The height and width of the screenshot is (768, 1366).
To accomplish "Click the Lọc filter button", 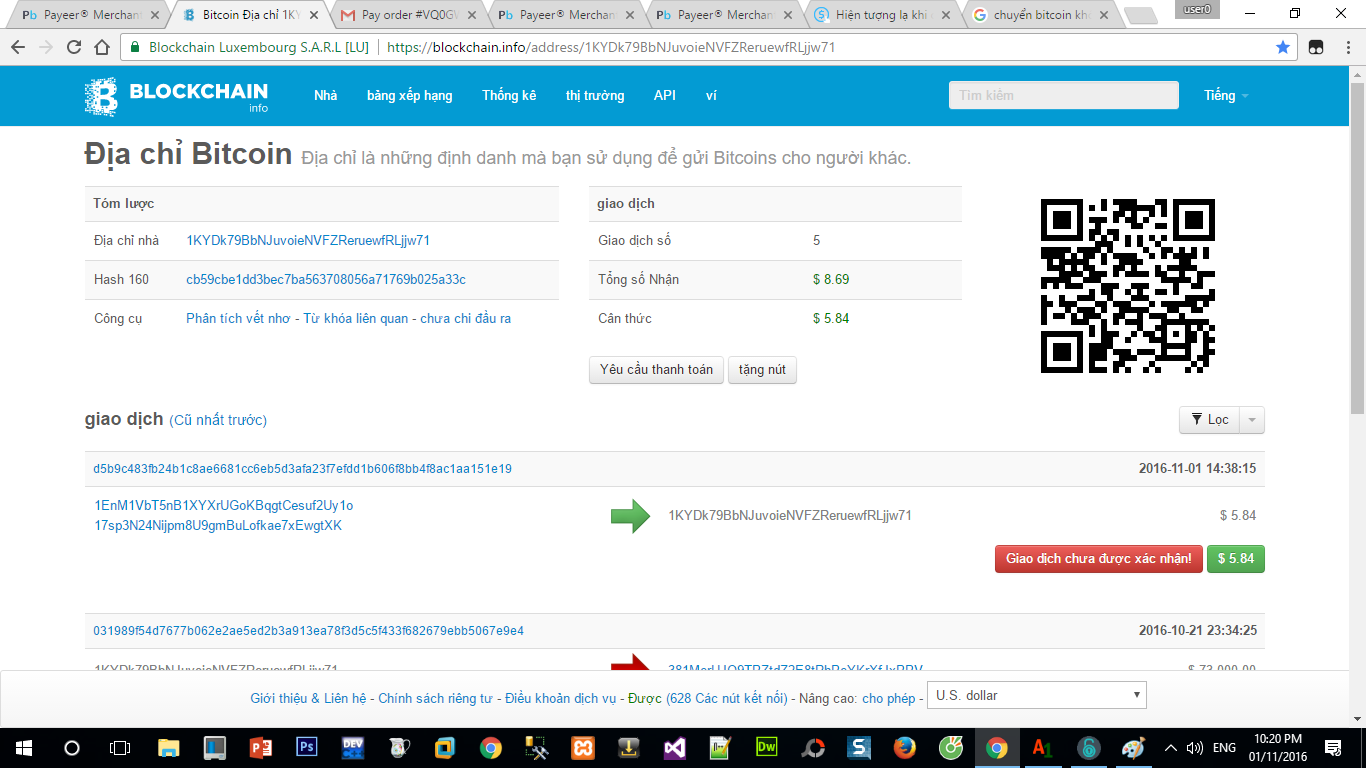I will tap(1210, 420).
